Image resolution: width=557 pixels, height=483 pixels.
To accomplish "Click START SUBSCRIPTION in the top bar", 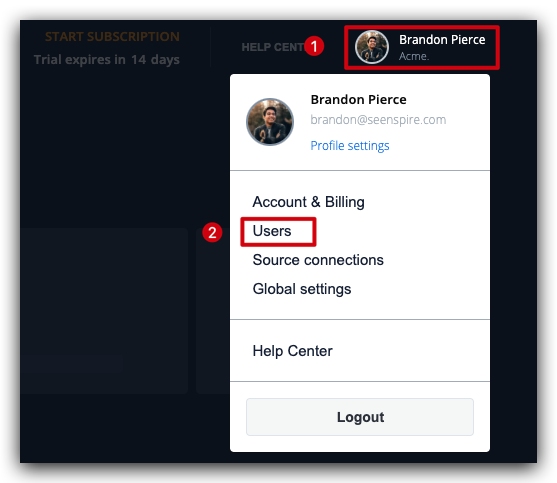I will pos(112,37).
